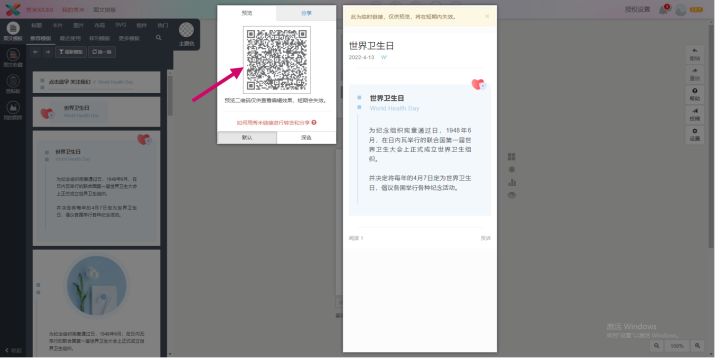Switch to the 组件 template tab
Image resolution: width=720 pixels, height=360 pixels.
coord(141,26)
